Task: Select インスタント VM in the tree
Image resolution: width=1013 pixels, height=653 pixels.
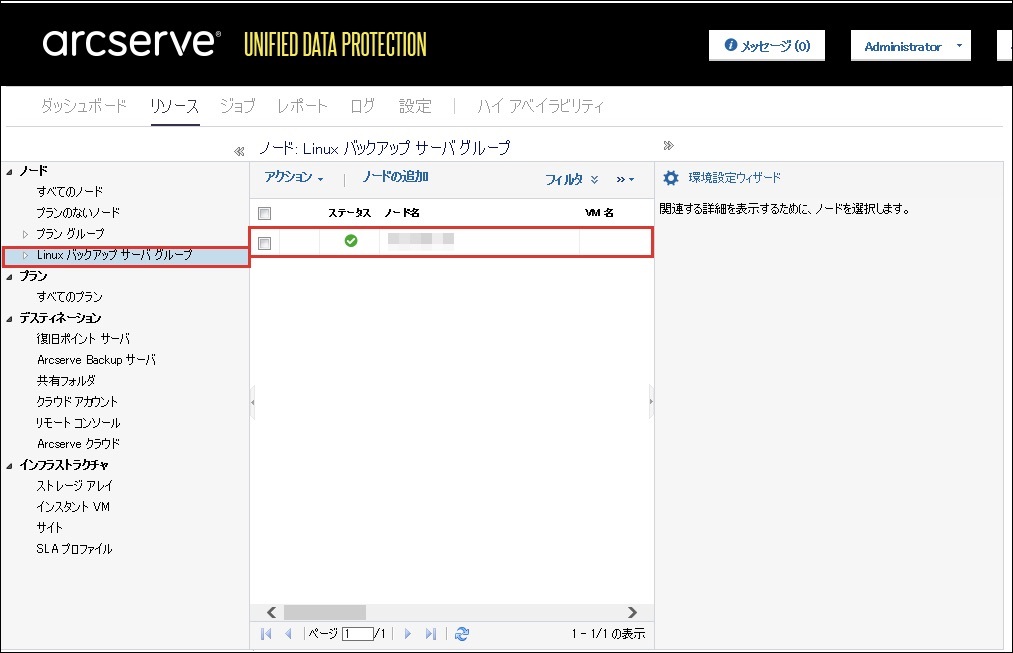Action: click(x=73, y=507)
